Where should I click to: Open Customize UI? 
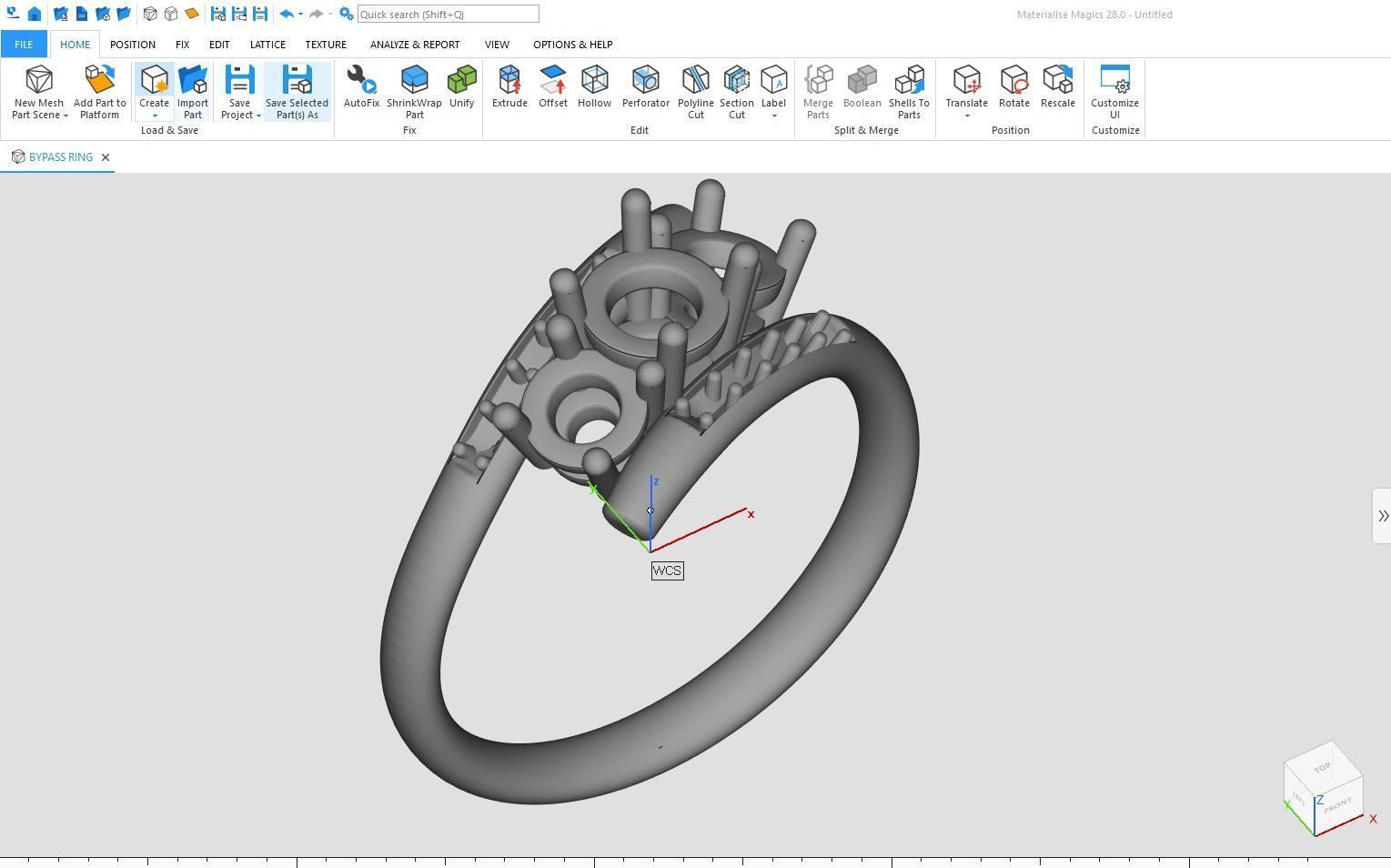(x=1115, y=91)
